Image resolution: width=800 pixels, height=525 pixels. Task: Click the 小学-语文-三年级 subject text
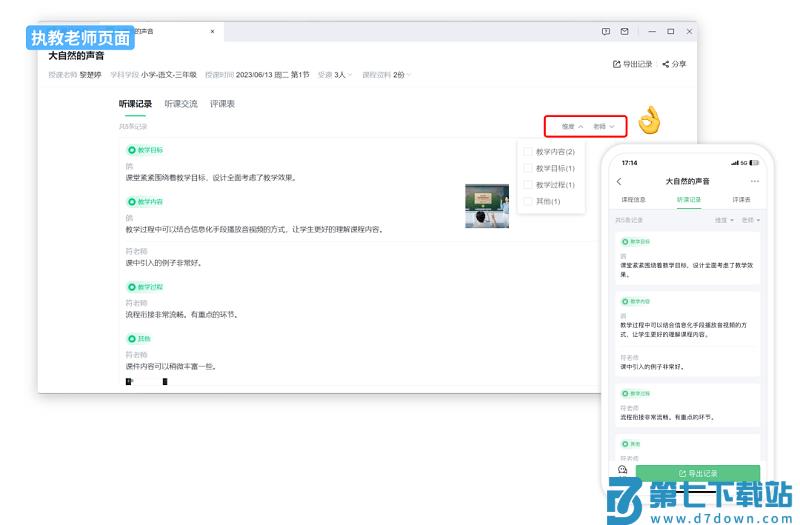coord(169,75)
